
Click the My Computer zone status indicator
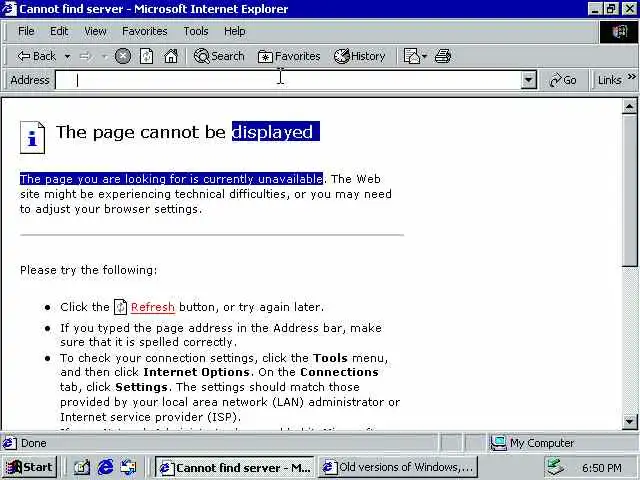tap(532, 443)
